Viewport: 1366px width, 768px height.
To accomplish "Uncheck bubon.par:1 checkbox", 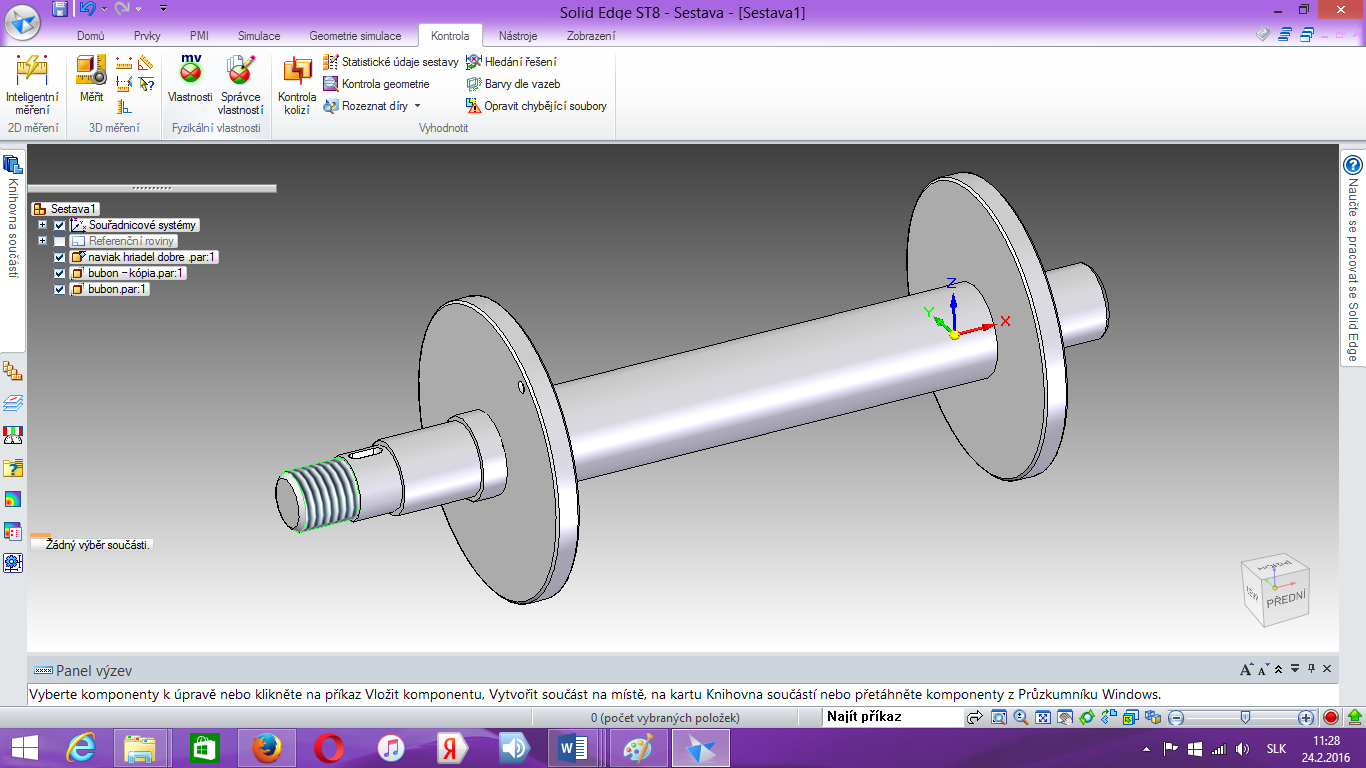I will (60, 289).
